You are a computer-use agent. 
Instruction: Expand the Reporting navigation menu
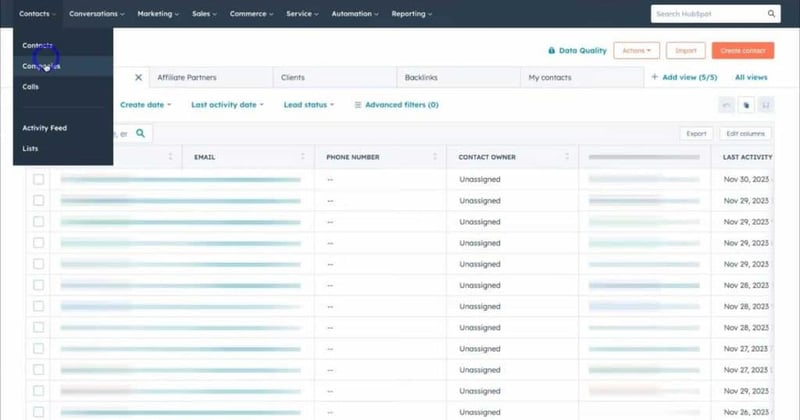pos(412,14)
